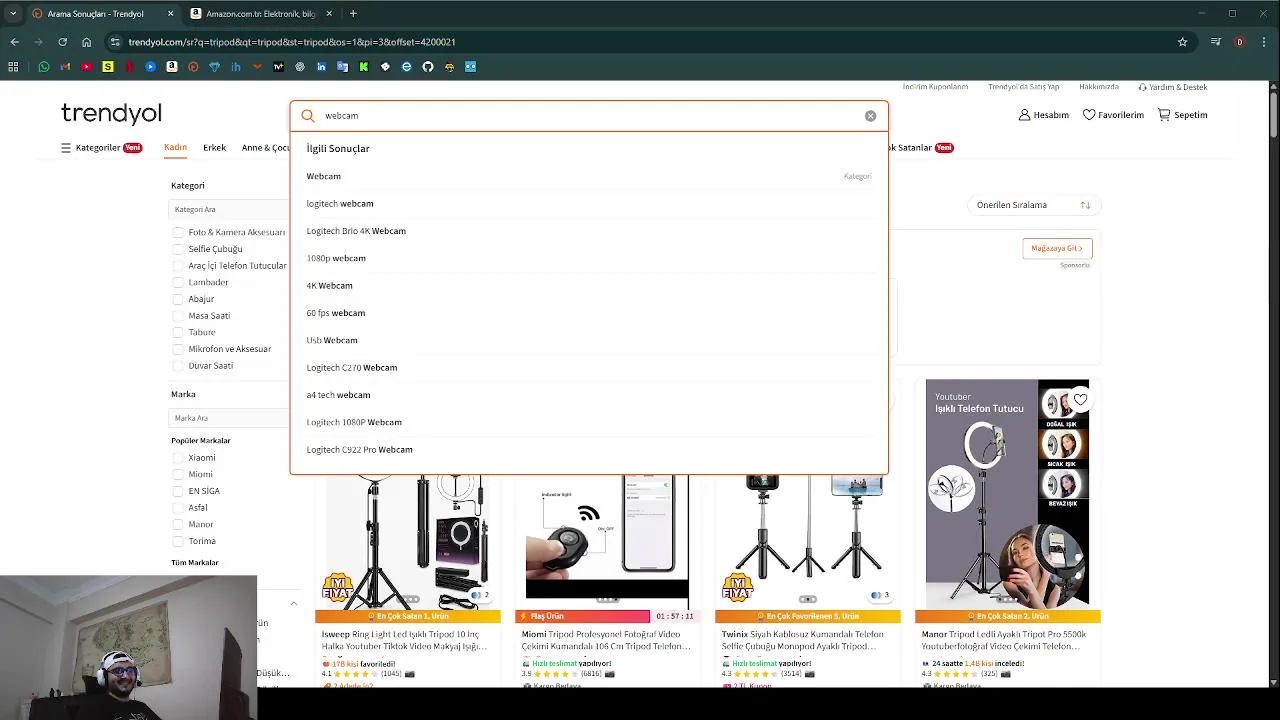Click the orange search magnifier icon
Image resolution: width=1280 pixels, height=720 pixels.
pyautogui.click(x=308, y=116)
